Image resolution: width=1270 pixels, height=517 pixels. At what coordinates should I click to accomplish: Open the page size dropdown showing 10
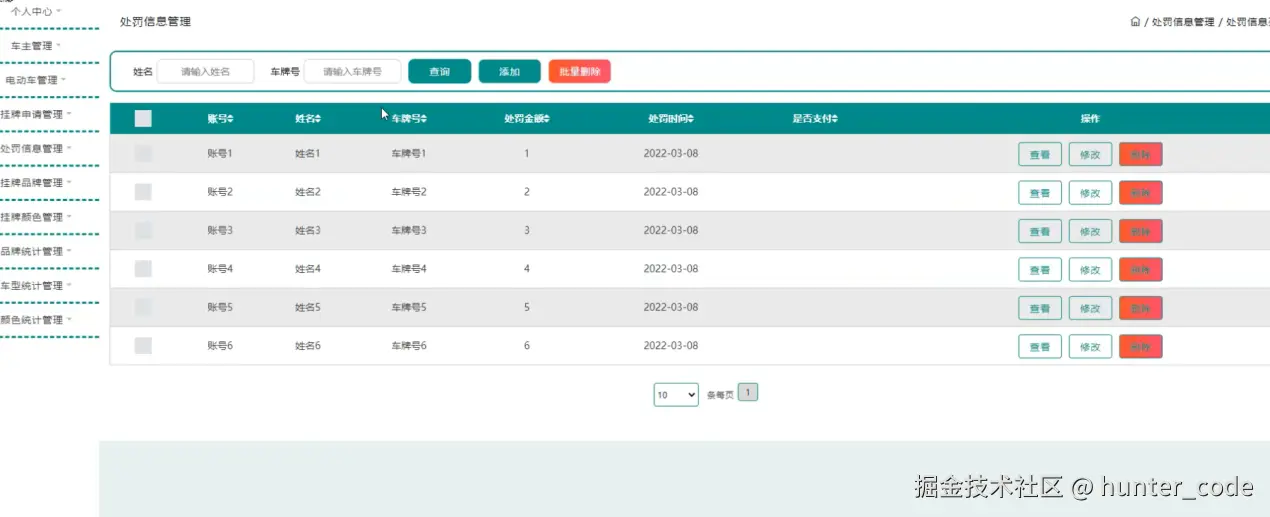pyautogui.click(x=676, y=395)
